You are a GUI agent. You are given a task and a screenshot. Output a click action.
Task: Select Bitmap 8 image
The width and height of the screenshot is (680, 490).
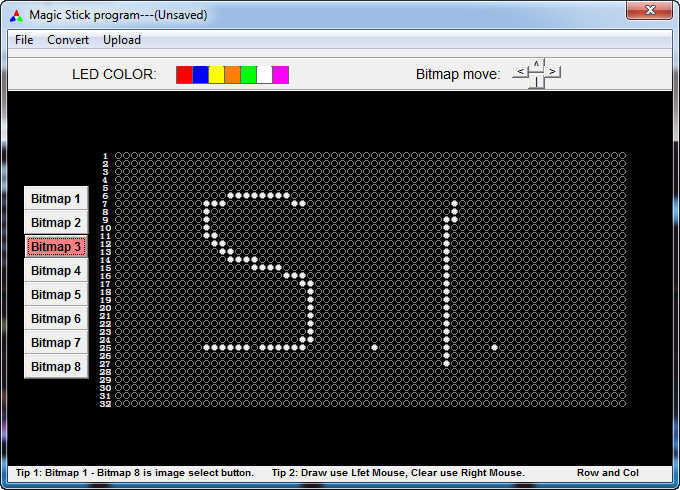56,366
